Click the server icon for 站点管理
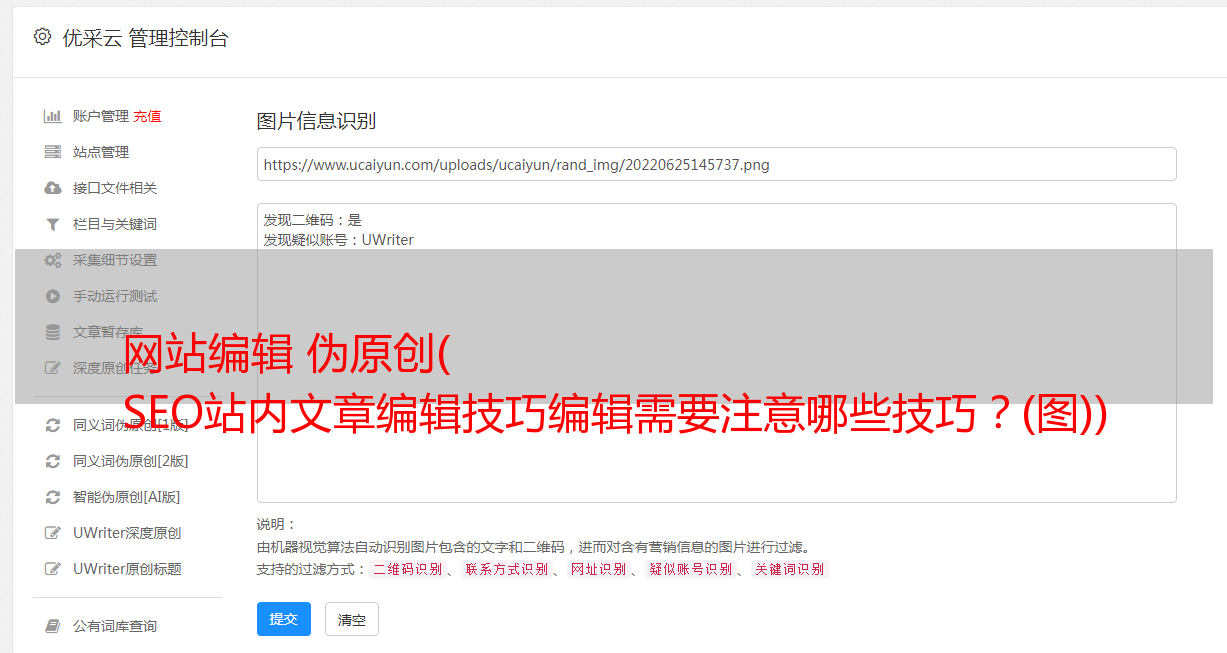The height and width of the screenshot is (653, 1227). (x=53, y=152)
